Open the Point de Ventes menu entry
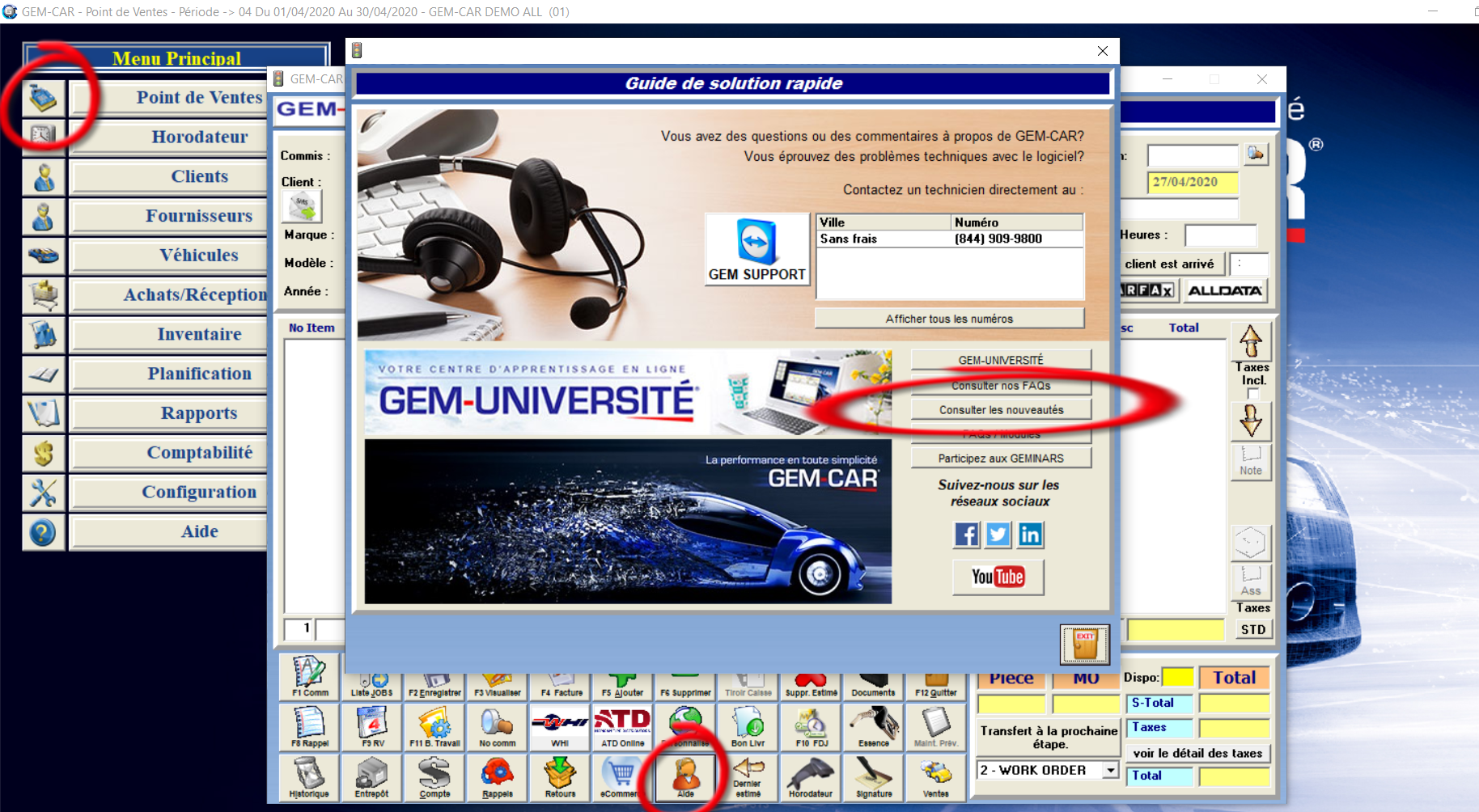The width and height of the screenshot is (1479, 812). [x=170, y=98]
